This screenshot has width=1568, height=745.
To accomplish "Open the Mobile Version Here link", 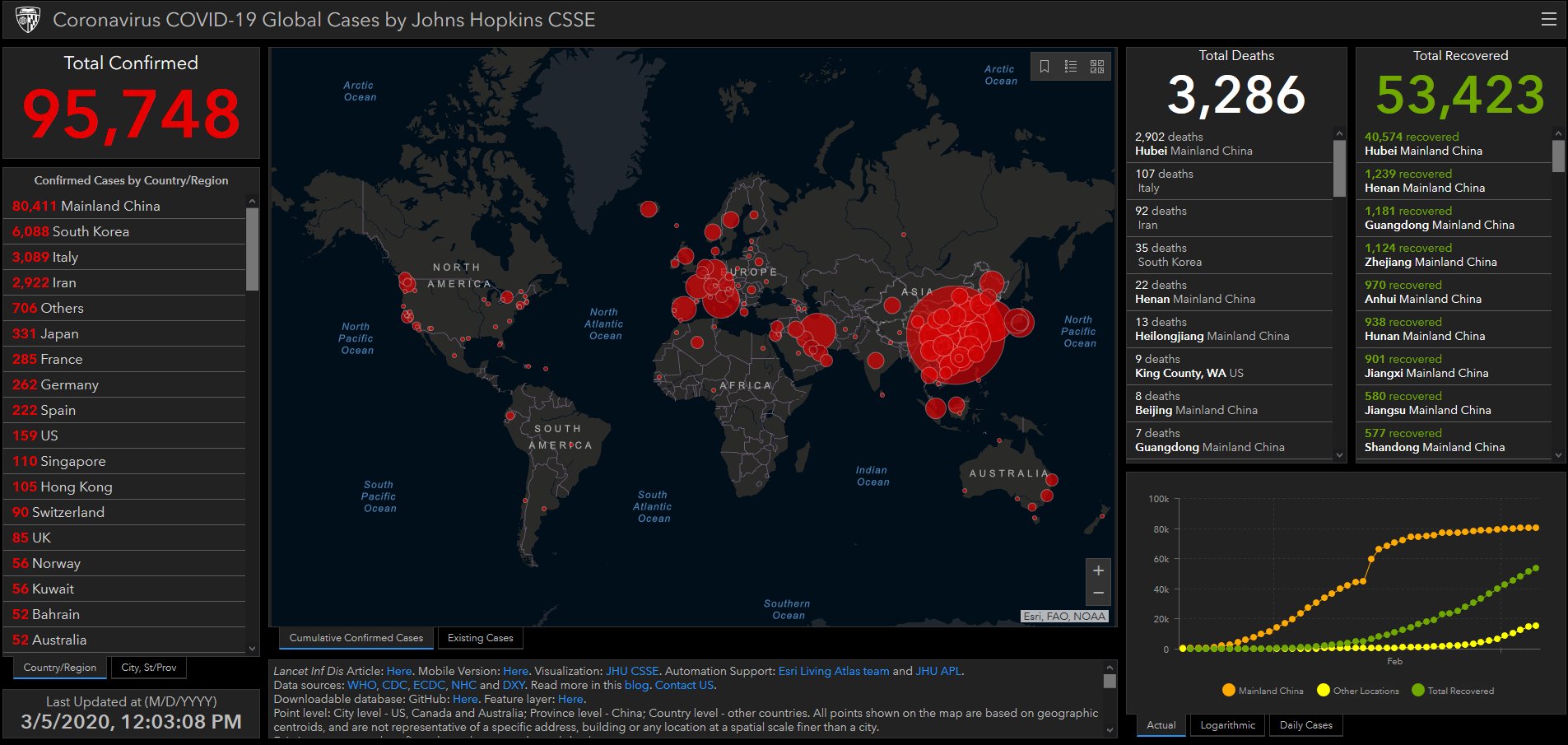I will (x=516, y=671).
